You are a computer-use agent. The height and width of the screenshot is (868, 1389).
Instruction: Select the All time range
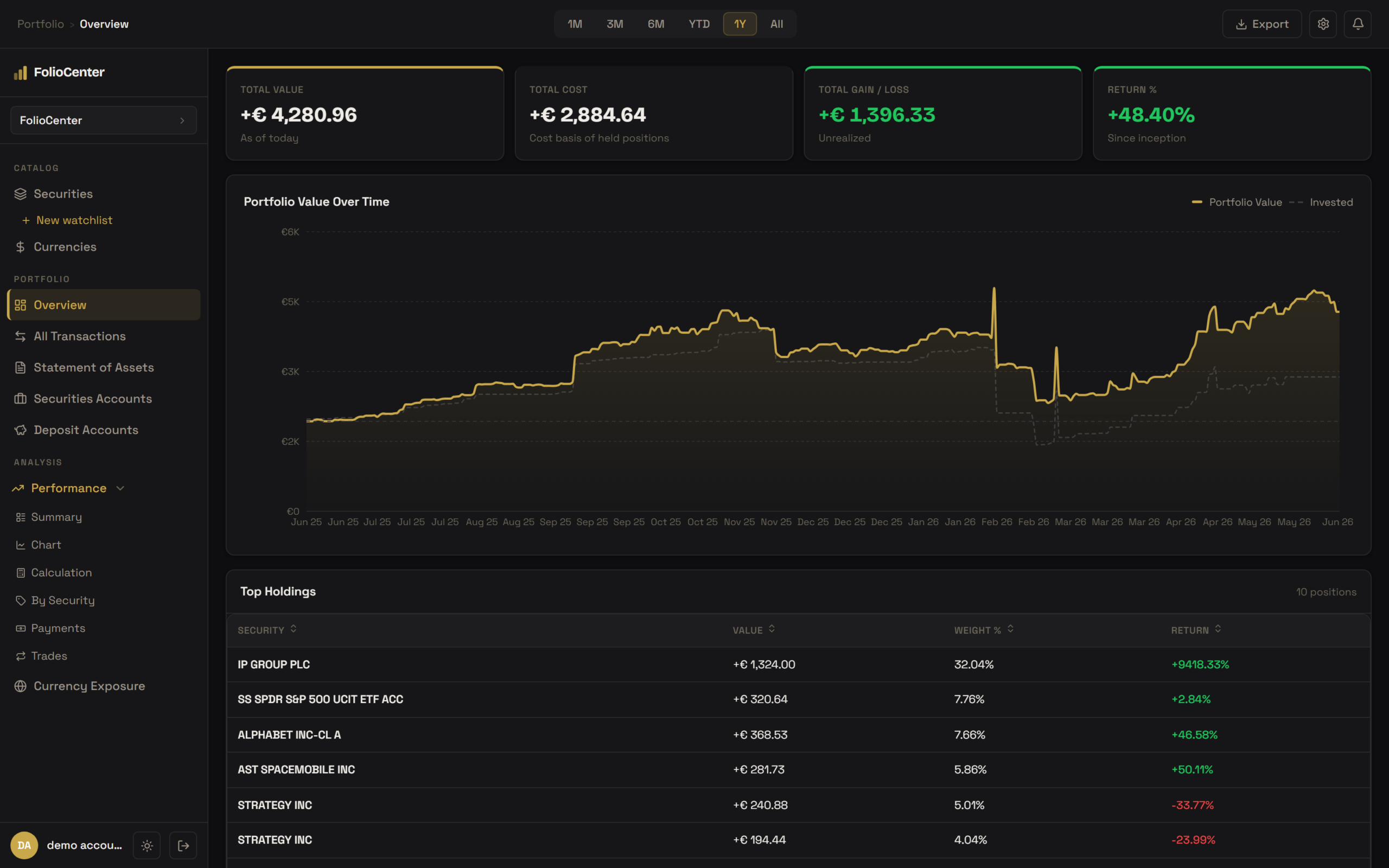pos(776,24)
